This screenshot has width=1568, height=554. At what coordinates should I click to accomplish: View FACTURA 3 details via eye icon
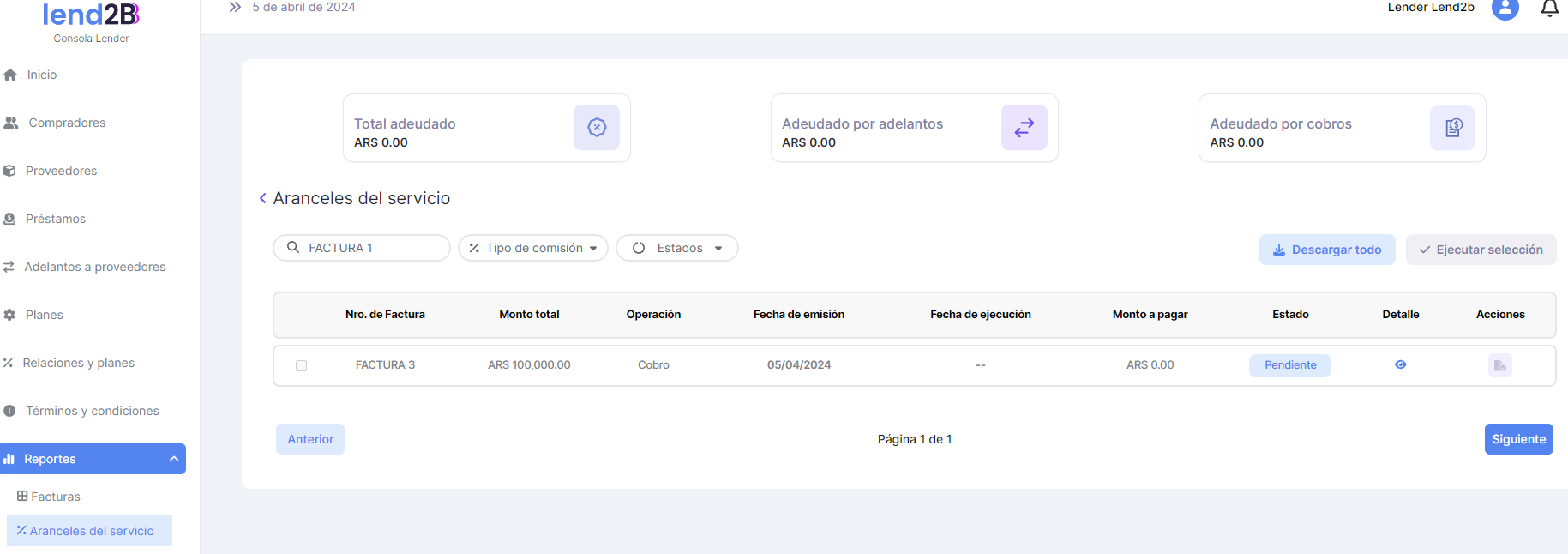(1400, 364)
